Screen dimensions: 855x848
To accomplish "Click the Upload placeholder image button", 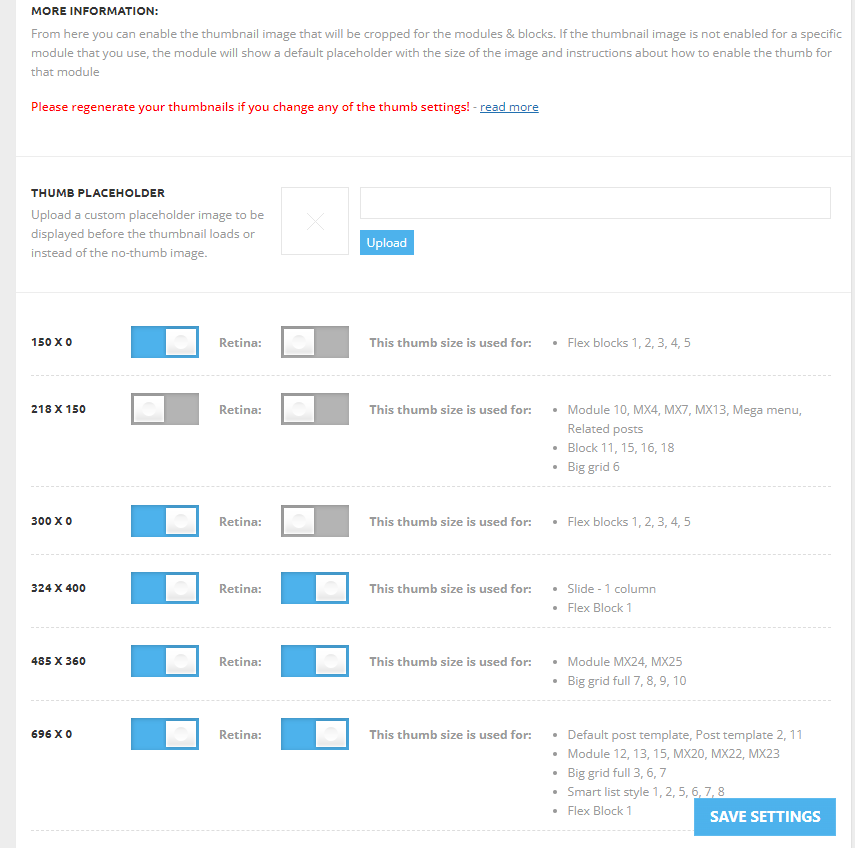I will (387, 243).
